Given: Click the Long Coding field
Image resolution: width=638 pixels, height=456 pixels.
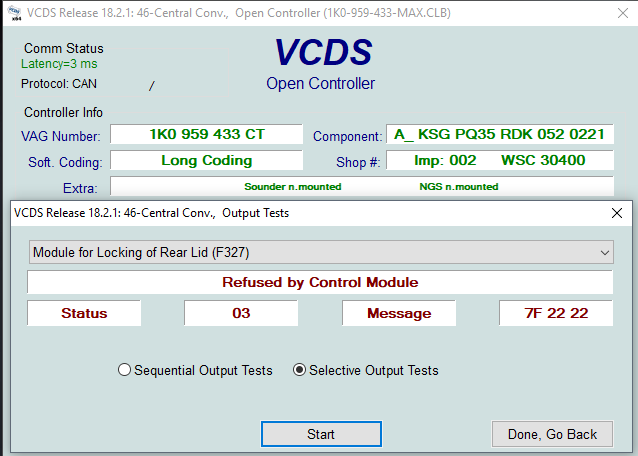Looking at the screenshot, I should pos(207,160).
